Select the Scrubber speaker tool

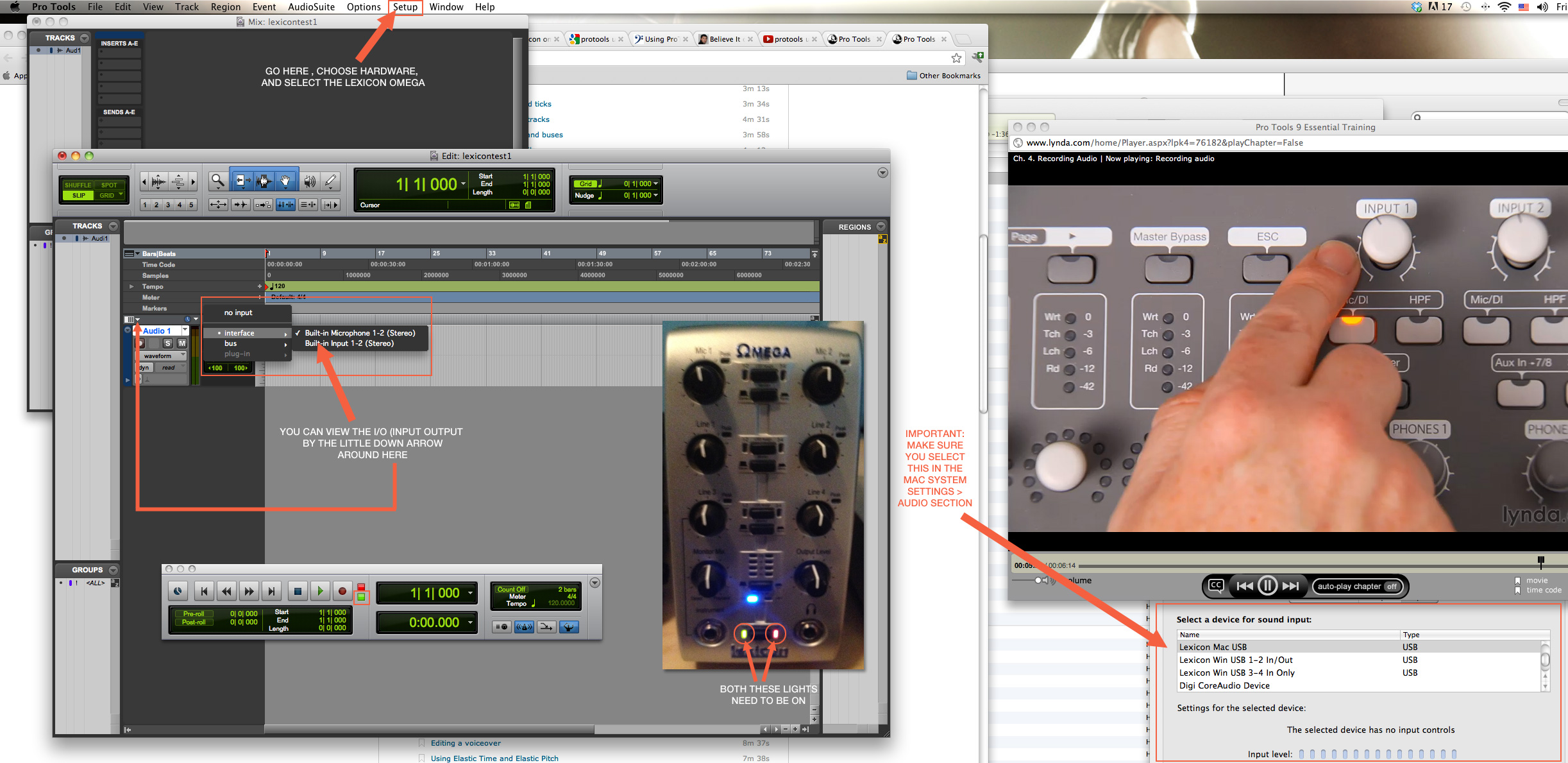310,182
